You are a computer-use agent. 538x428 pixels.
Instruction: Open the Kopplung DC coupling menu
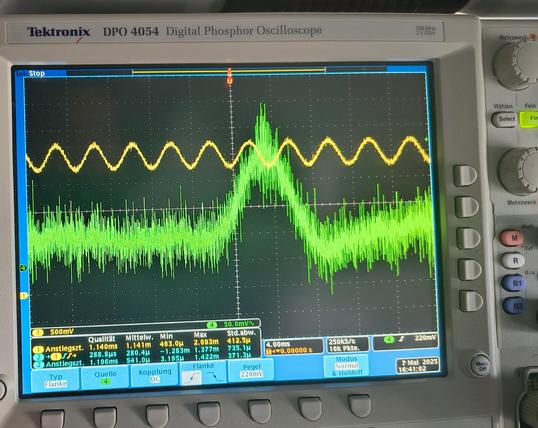pos(155,375)
